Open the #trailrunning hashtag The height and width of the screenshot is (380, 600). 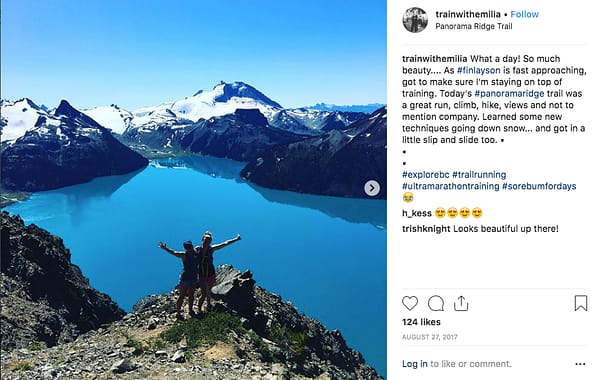click(479, 175)
